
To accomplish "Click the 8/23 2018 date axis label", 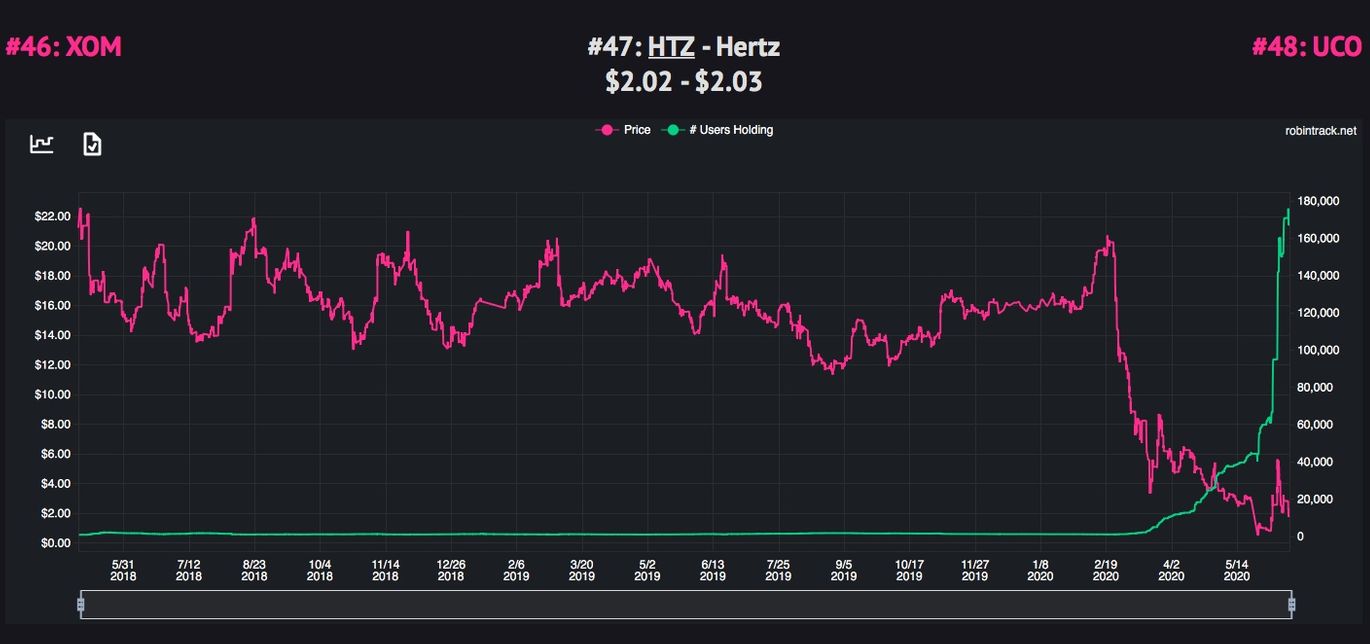I will [x=254, y=570].
